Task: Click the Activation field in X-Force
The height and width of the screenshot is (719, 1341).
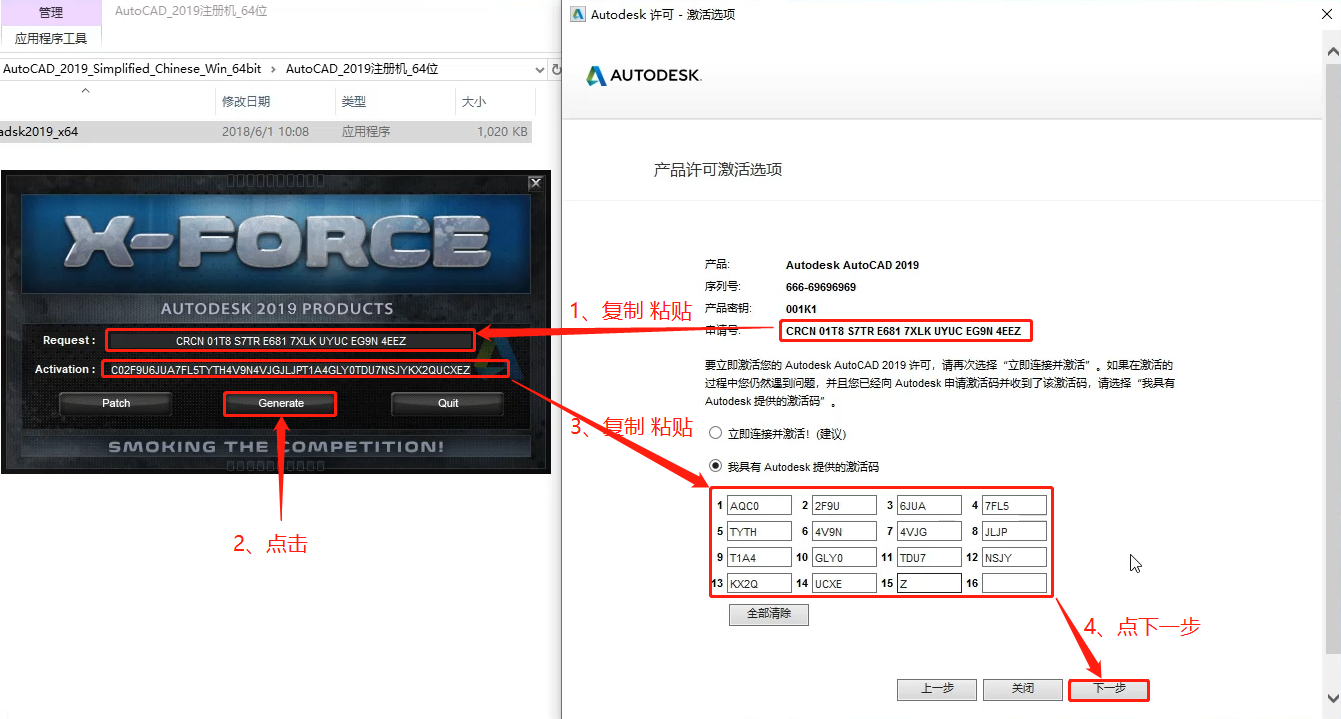Action: pos(304,369)
